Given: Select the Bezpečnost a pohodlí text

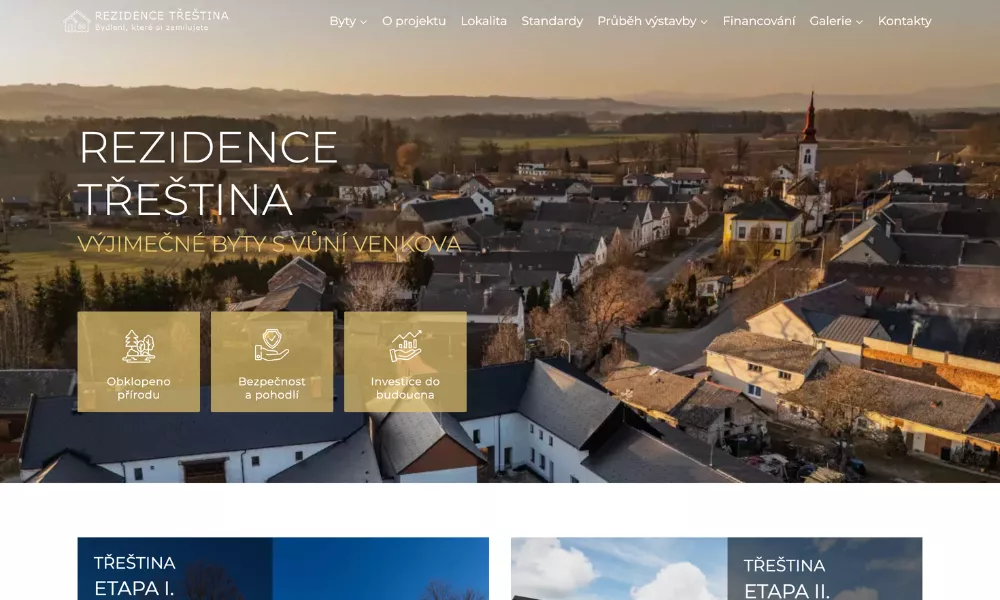Looking at the screenshot, I should pyautogui.click(x=271, y=388).
